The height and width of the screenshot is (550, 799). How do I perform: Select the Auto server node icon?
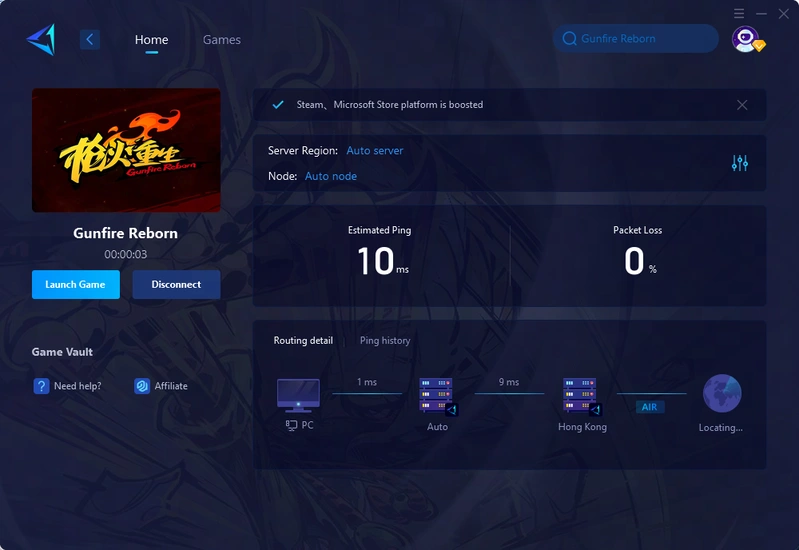point(437,396)
